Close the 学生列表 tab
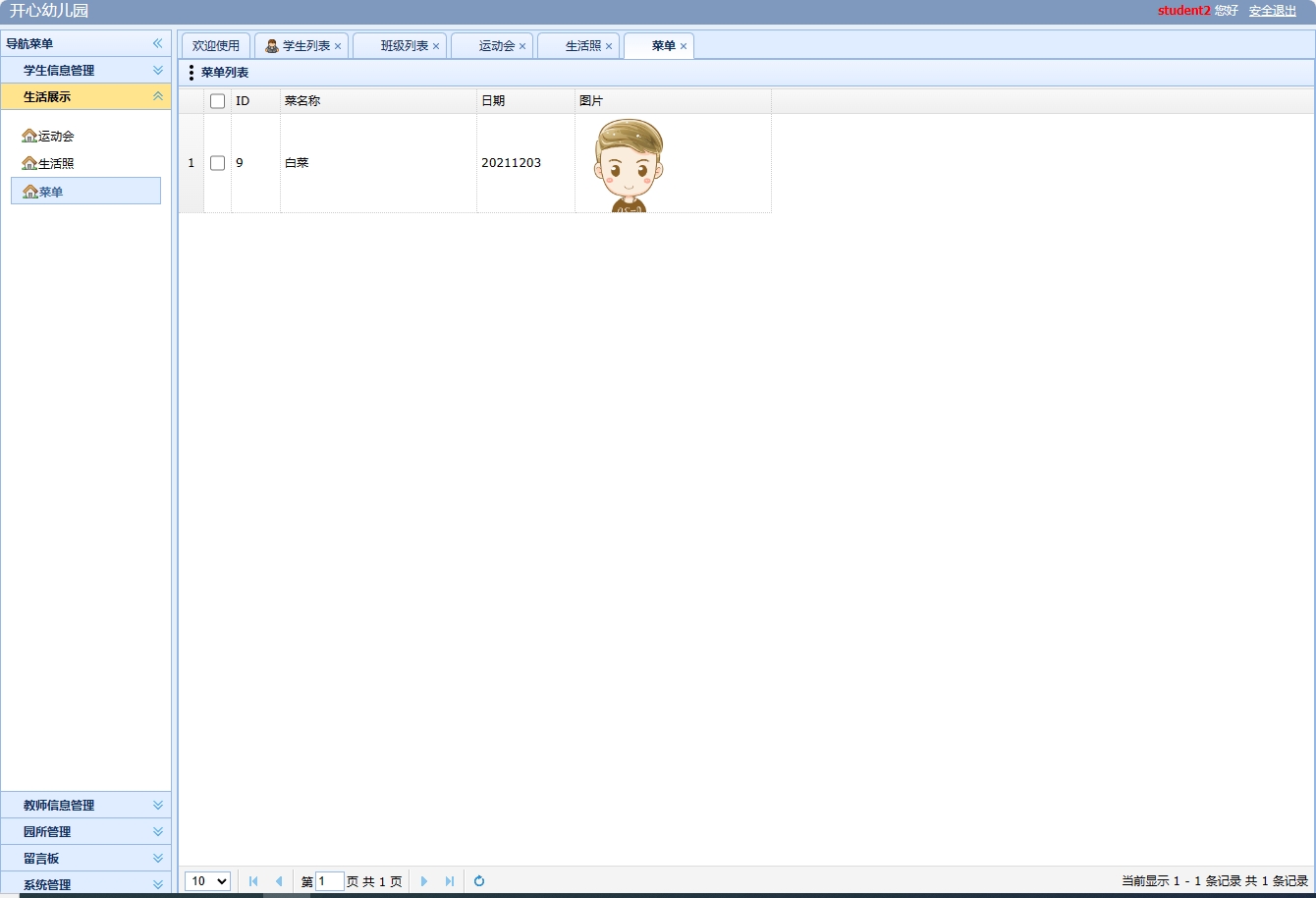The height and width of the screenshot is (898, 1316). pyautogui.click(x=338, y=46)
